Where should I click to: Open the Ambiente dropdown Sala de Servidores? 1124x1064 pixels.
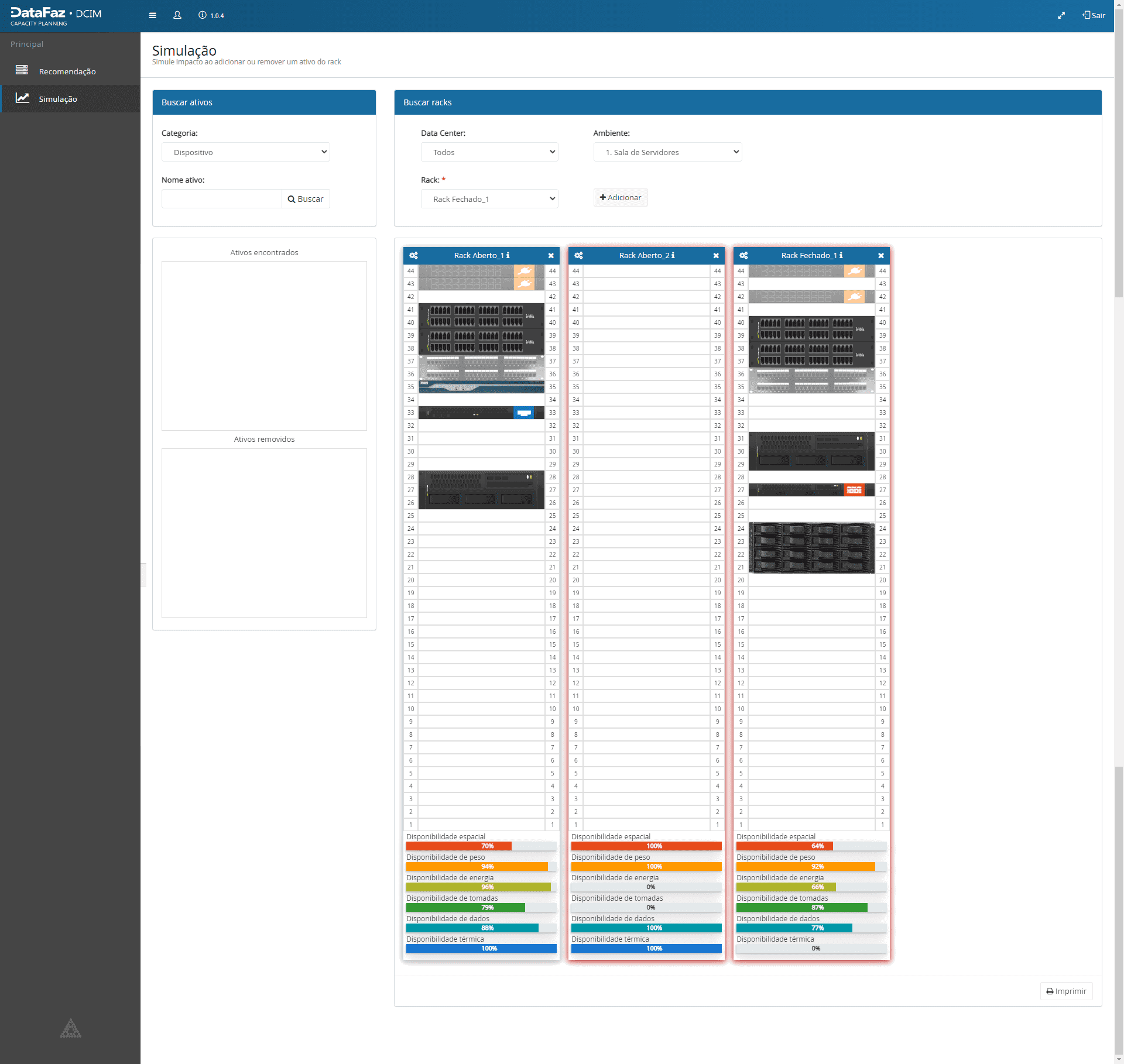pyautogui.click(x=667, y=152)
